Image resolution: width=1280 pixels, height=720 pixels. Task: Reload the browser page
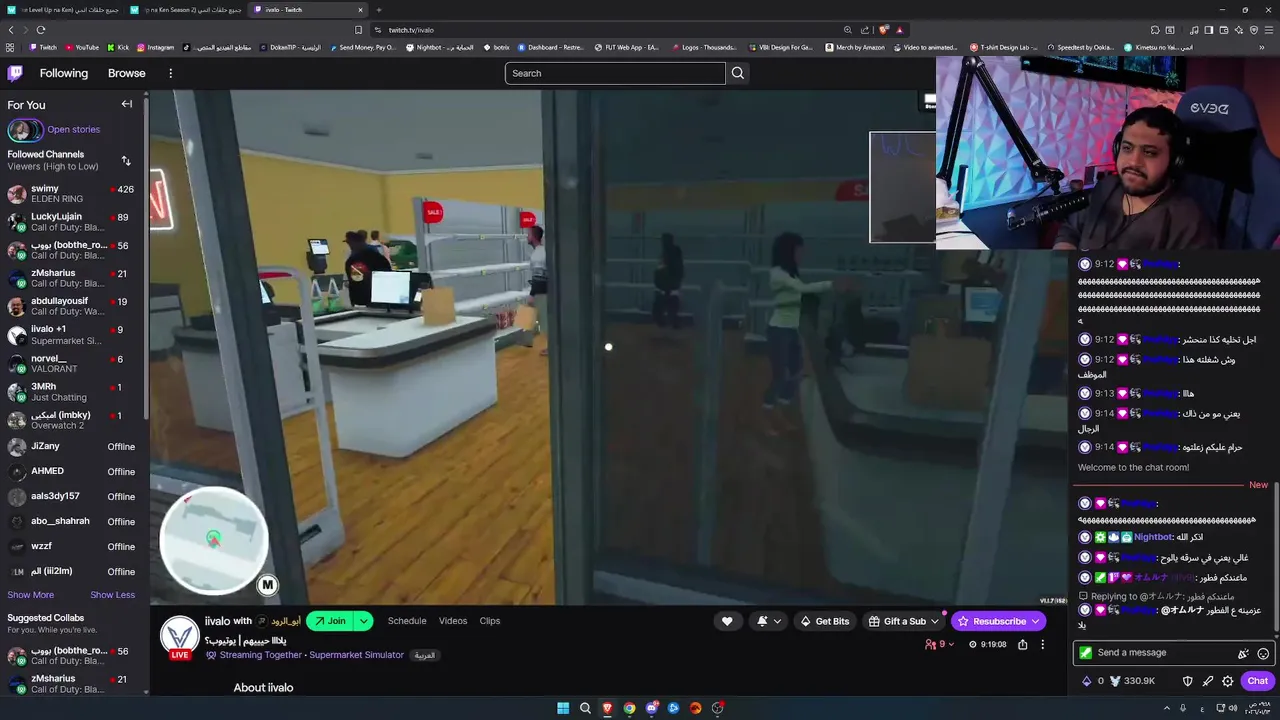40,30
